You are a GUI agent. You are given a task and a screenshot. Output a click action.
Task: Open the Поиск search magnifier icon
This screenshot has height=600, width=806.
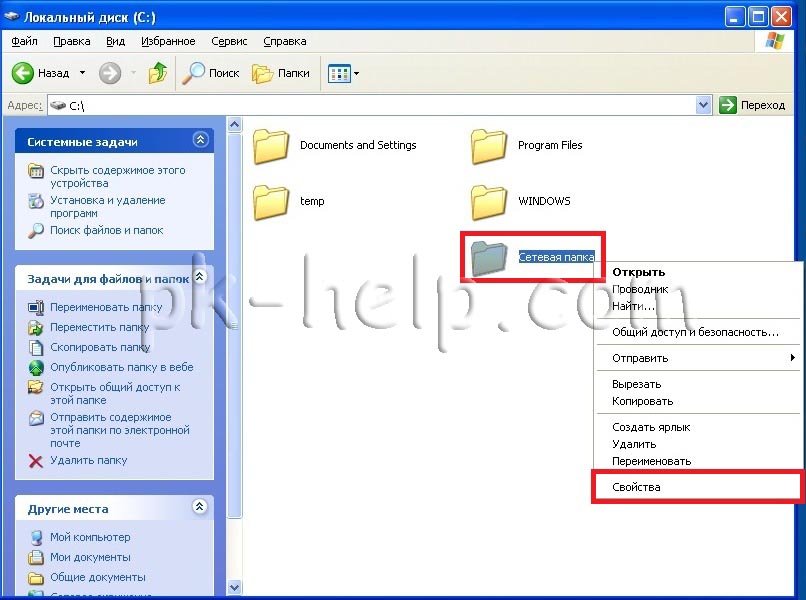[194, 73]
